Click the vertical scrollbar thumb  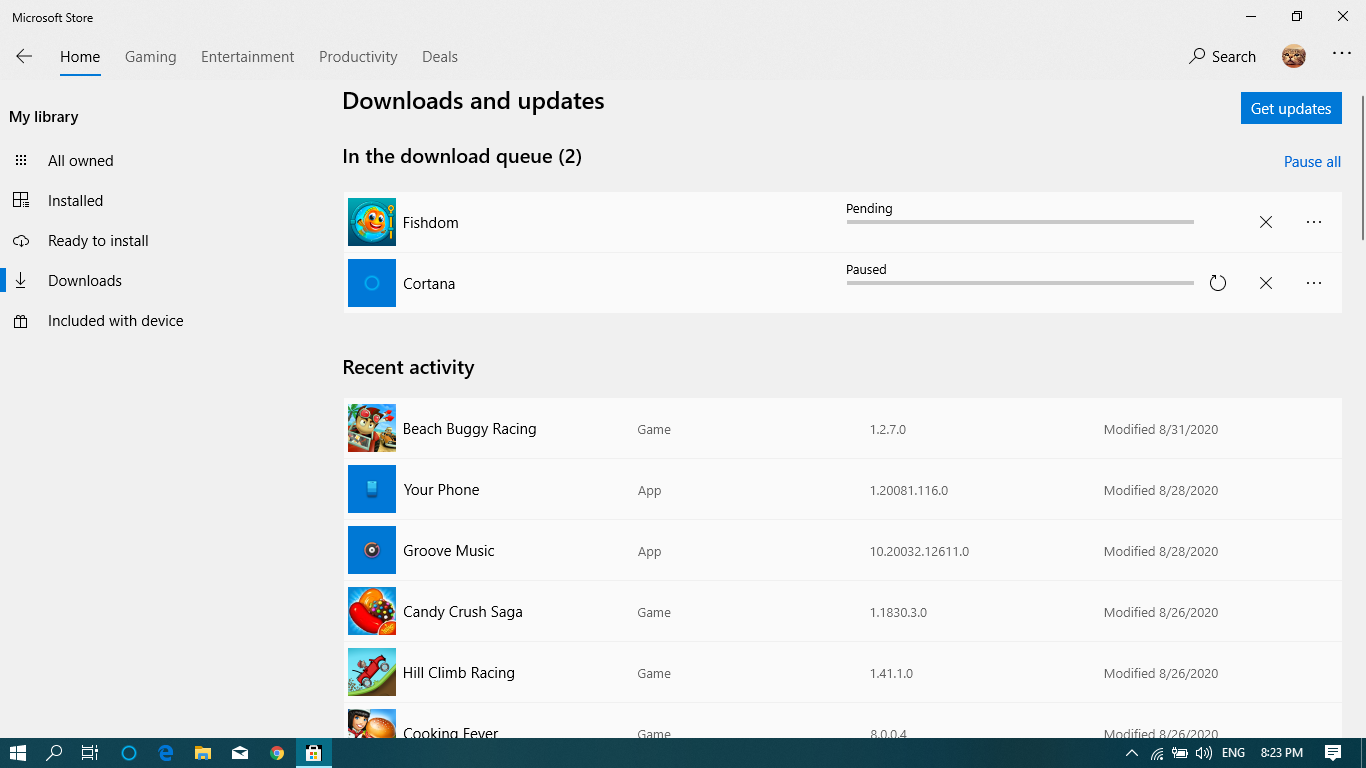click(x=1362, y=166)
